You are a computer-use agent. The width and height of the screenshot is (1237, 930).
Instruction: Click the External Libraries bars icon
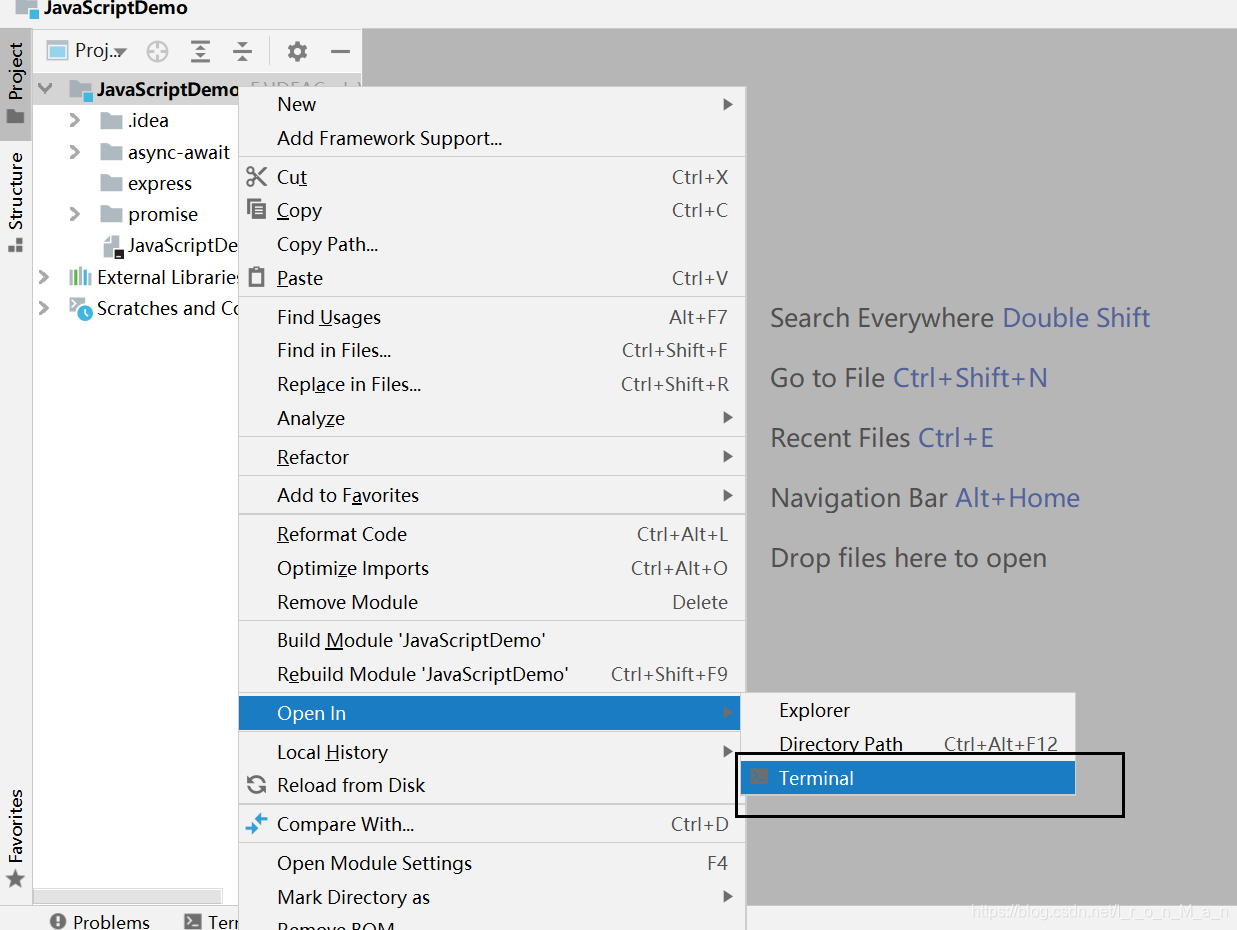pyautogui.click(x=80, y=277)
